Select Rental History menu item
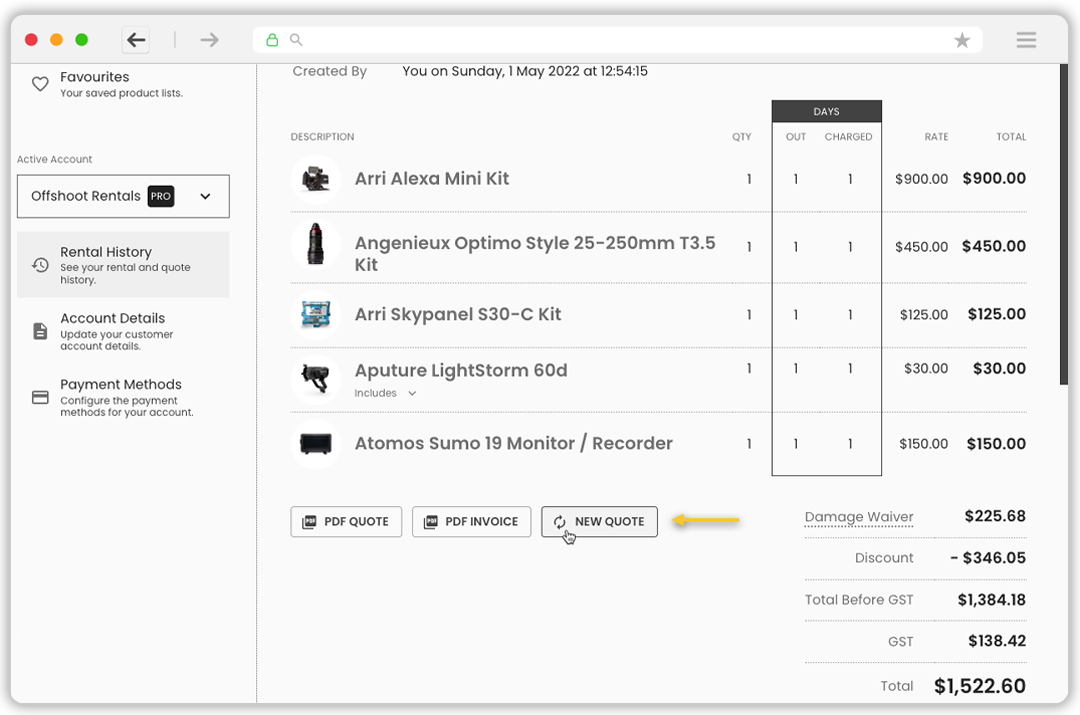 click(123, 265)
